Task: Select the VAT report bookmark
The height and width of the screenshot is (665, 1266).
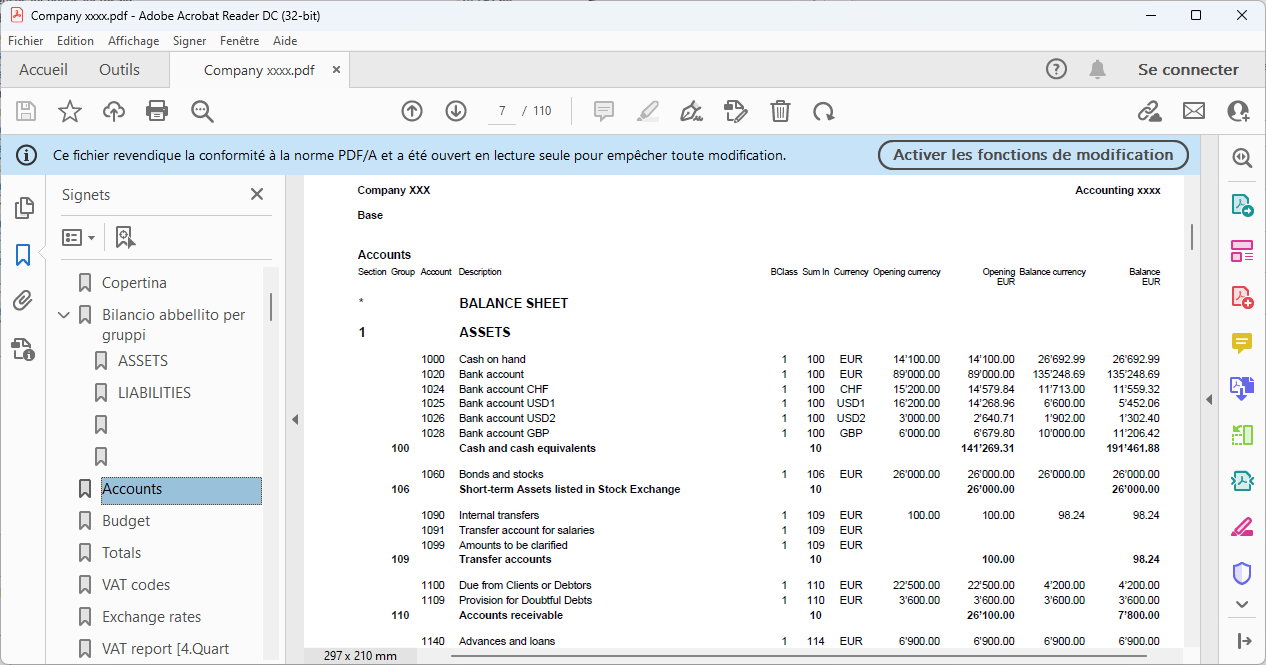Action: pos(165,649)
